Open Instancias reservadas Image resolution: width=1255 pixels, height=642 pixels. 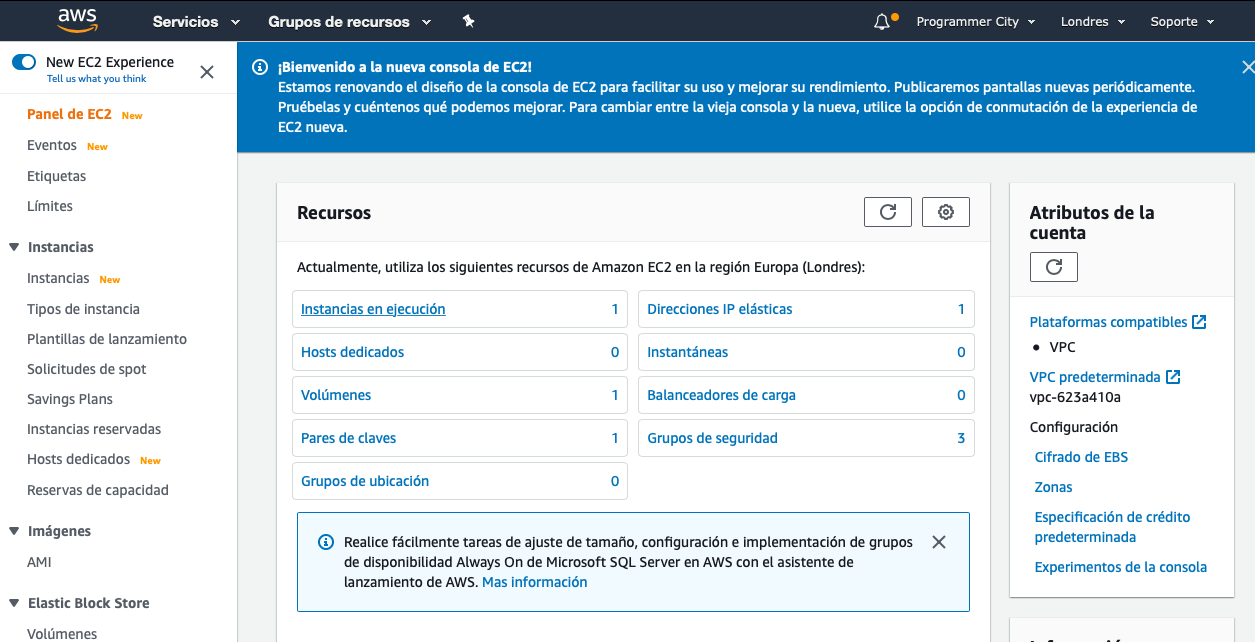(94, 429)
